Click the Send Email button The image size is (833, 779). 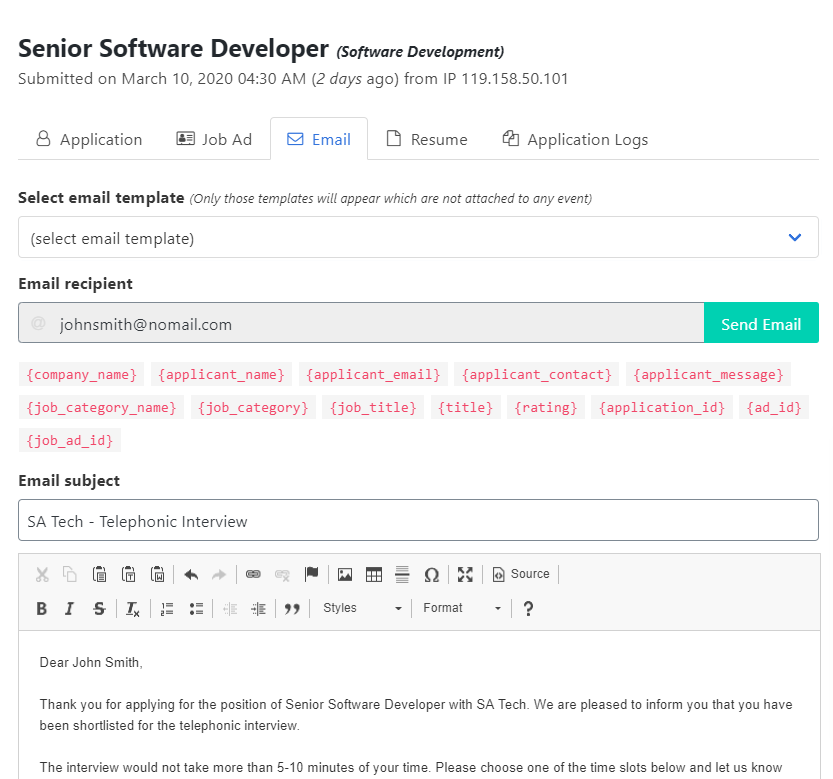(x=761, y=324)
